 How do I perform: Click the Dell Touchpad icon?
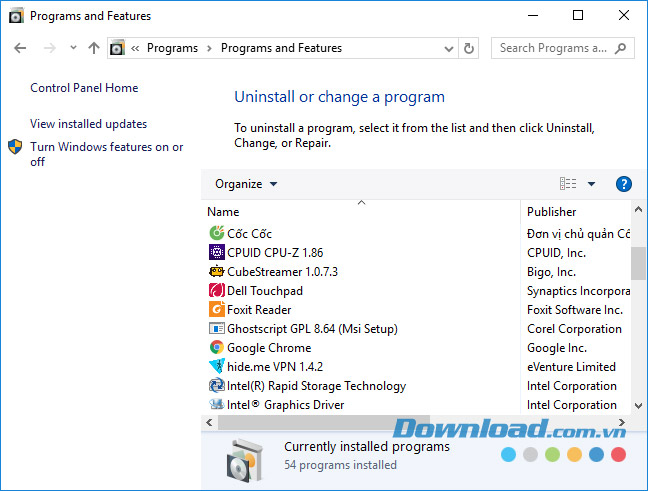(217, 290)
